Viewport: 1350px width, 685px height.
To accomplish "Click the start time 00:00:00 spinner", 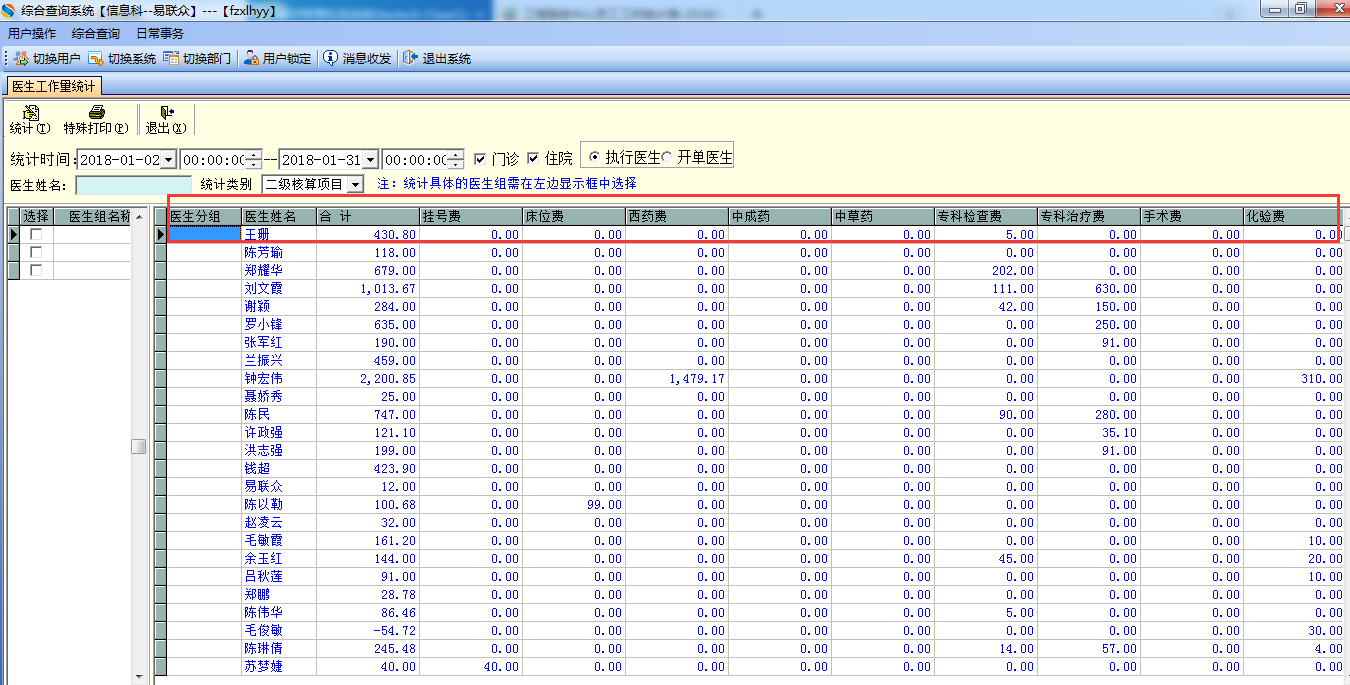I will click(254, 160).
